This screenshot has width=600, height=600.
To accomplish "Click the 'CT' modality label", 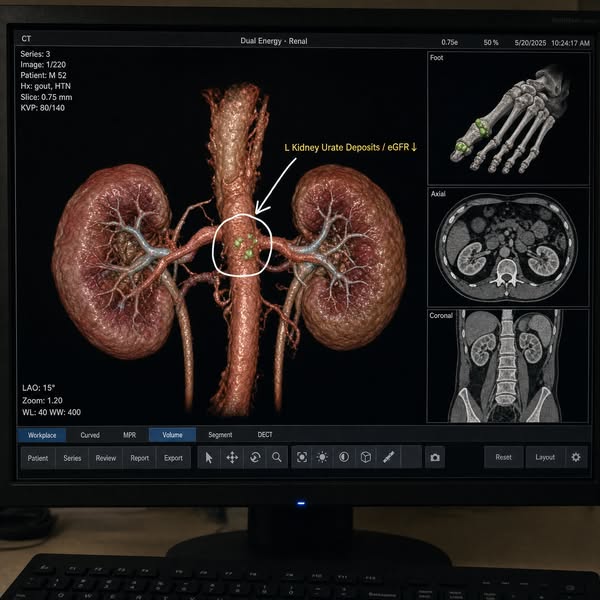I will click(x=26, y=39).
